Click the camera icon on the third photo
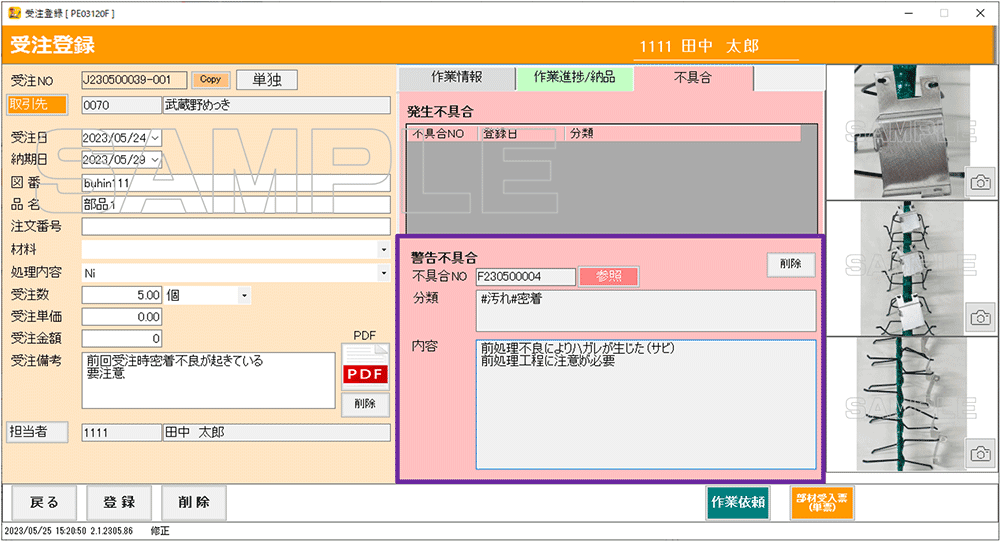The image size is (1000, 541). [x=980, y=454]
